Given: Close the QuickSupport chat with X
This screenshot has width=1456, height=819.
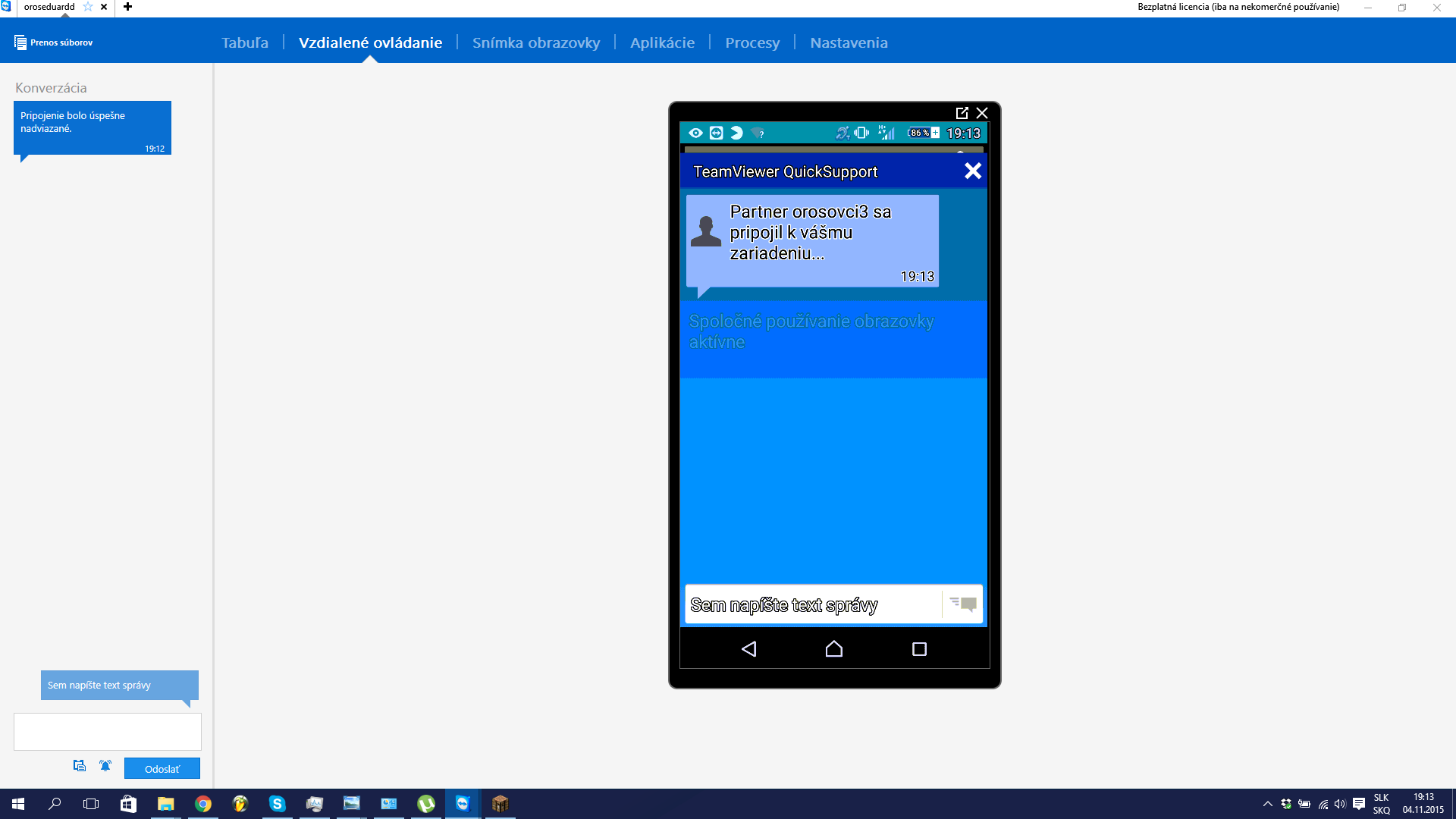Looking at the screenshot, I should 972,171.
